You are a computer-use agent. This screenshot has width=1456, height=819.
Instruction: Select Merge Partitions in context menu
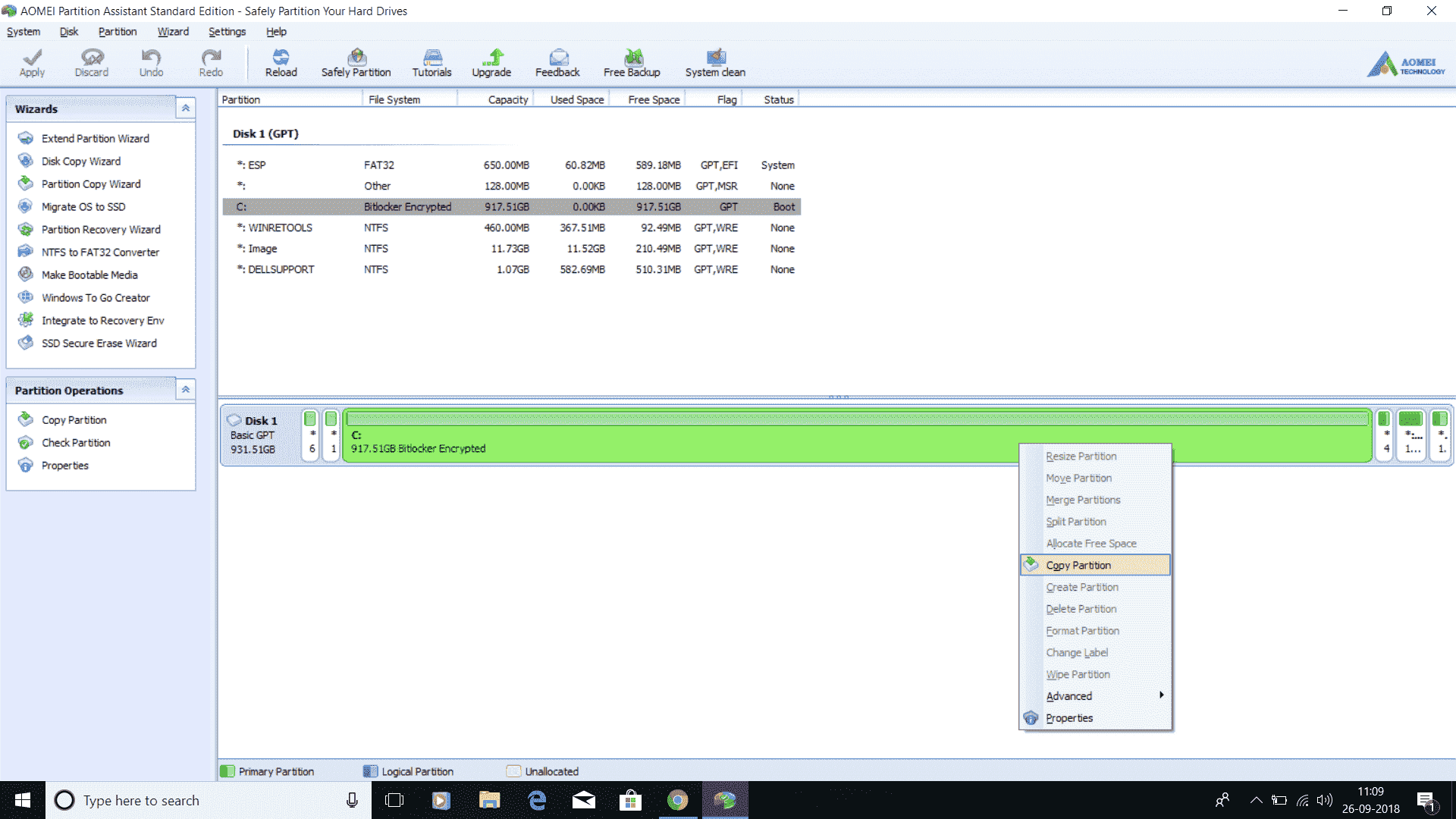(x=1095, y=500)
